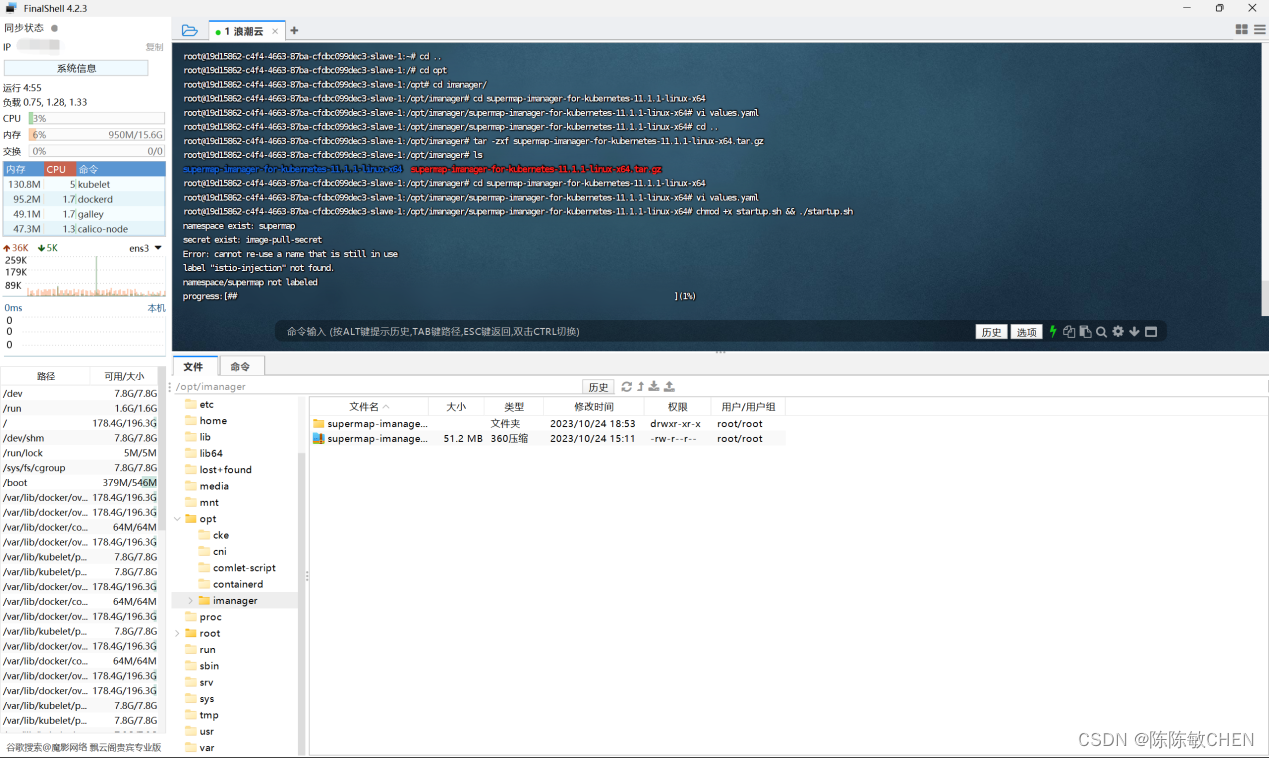The width and height of the screenshot is (1269, 758).
Task: Select the cni folder in tree
Action: point(213,552)
